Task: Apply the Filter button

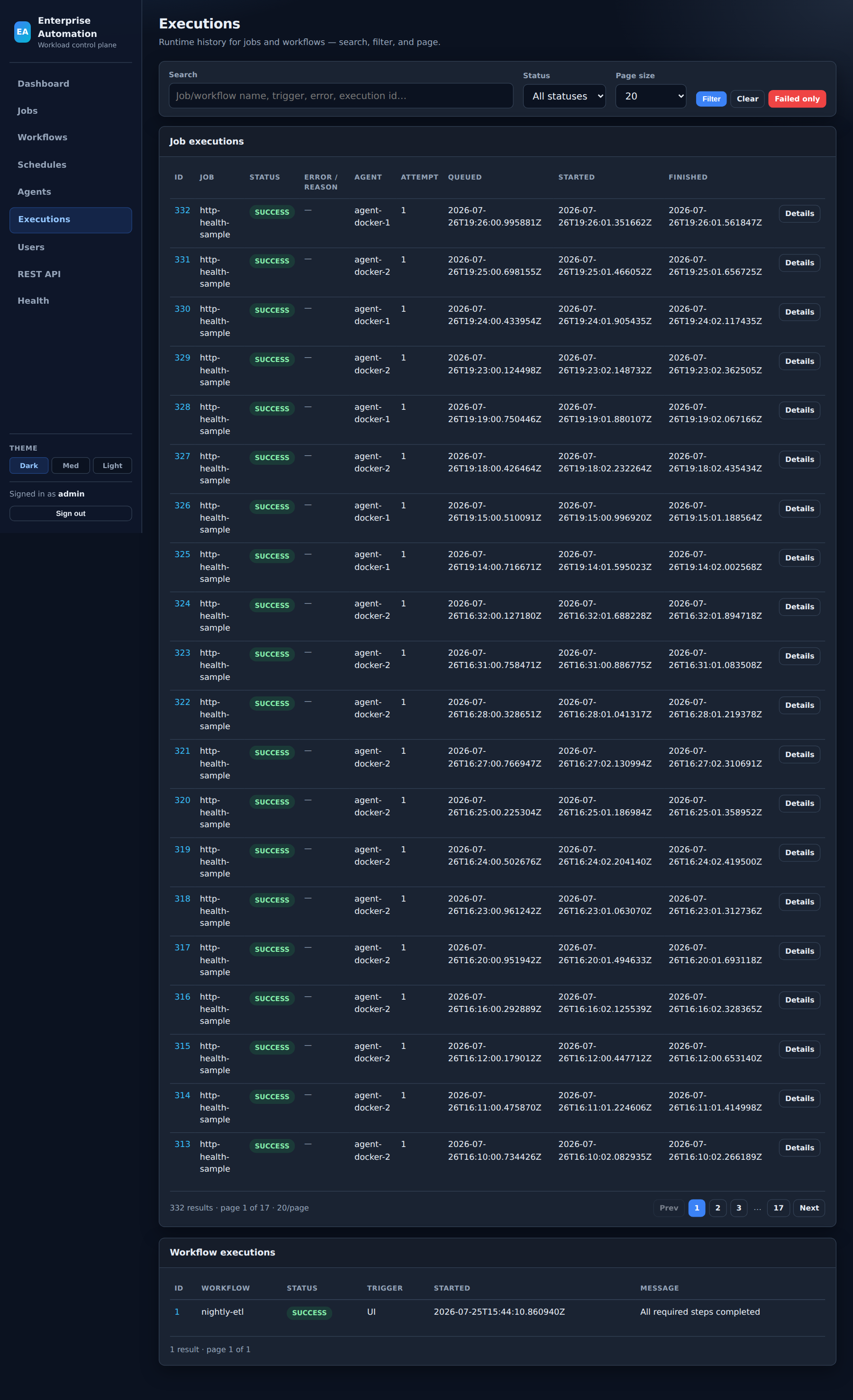Action: (711, 99)
